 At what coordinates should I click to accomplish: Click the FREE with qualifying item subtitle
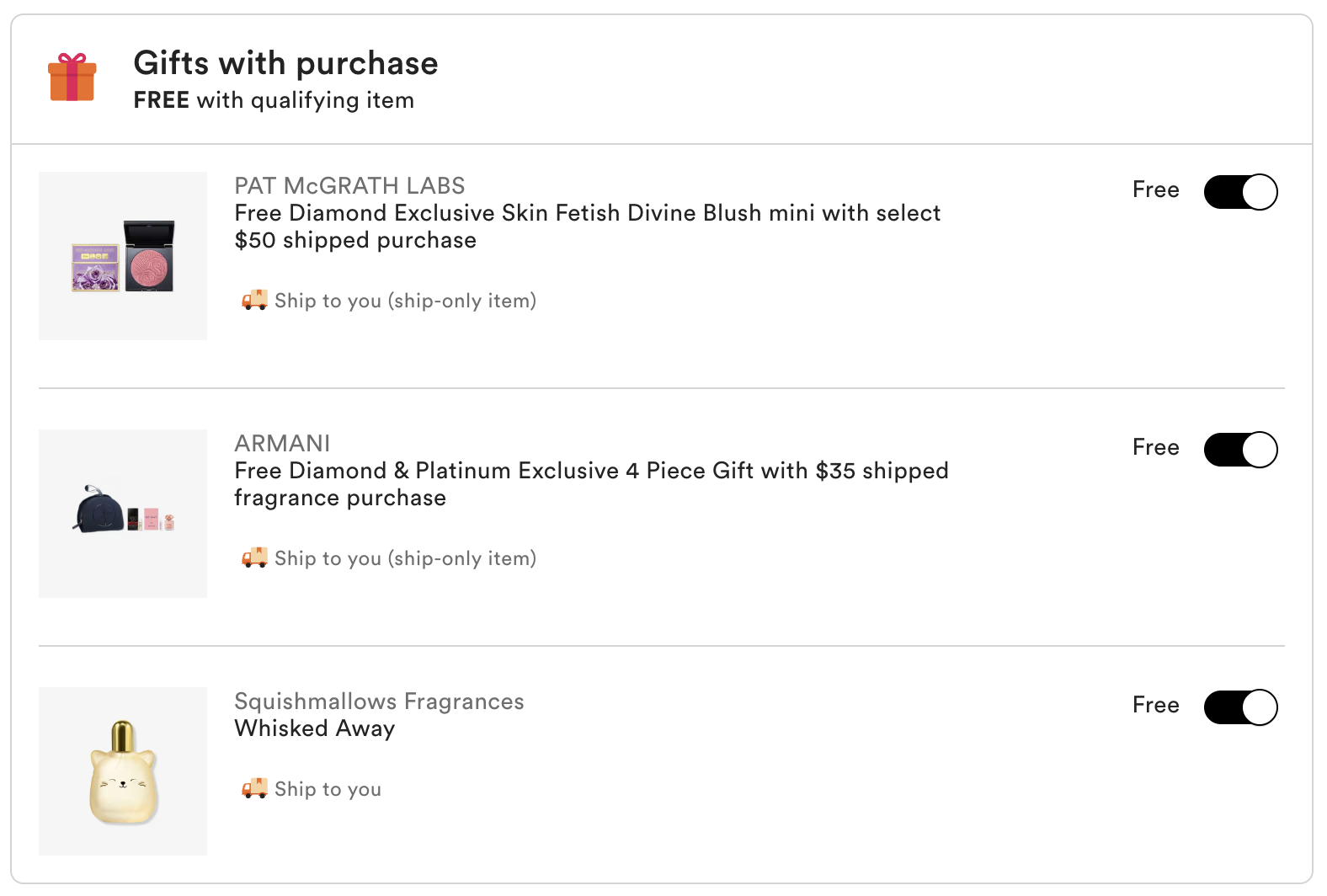tap(274, 100)
